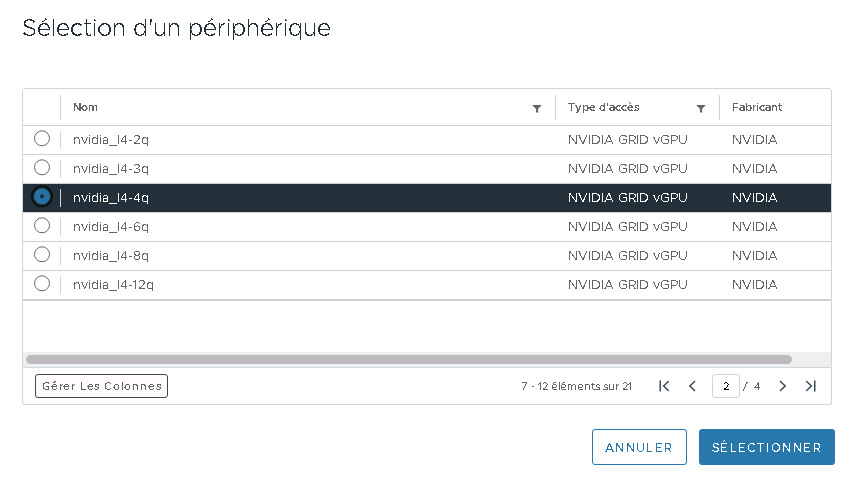Image resolution: width=852 pixels, height=479 pixels.
Task: Click the Fabricant column header
Action: pyautogui.click(x=756, y=107)
